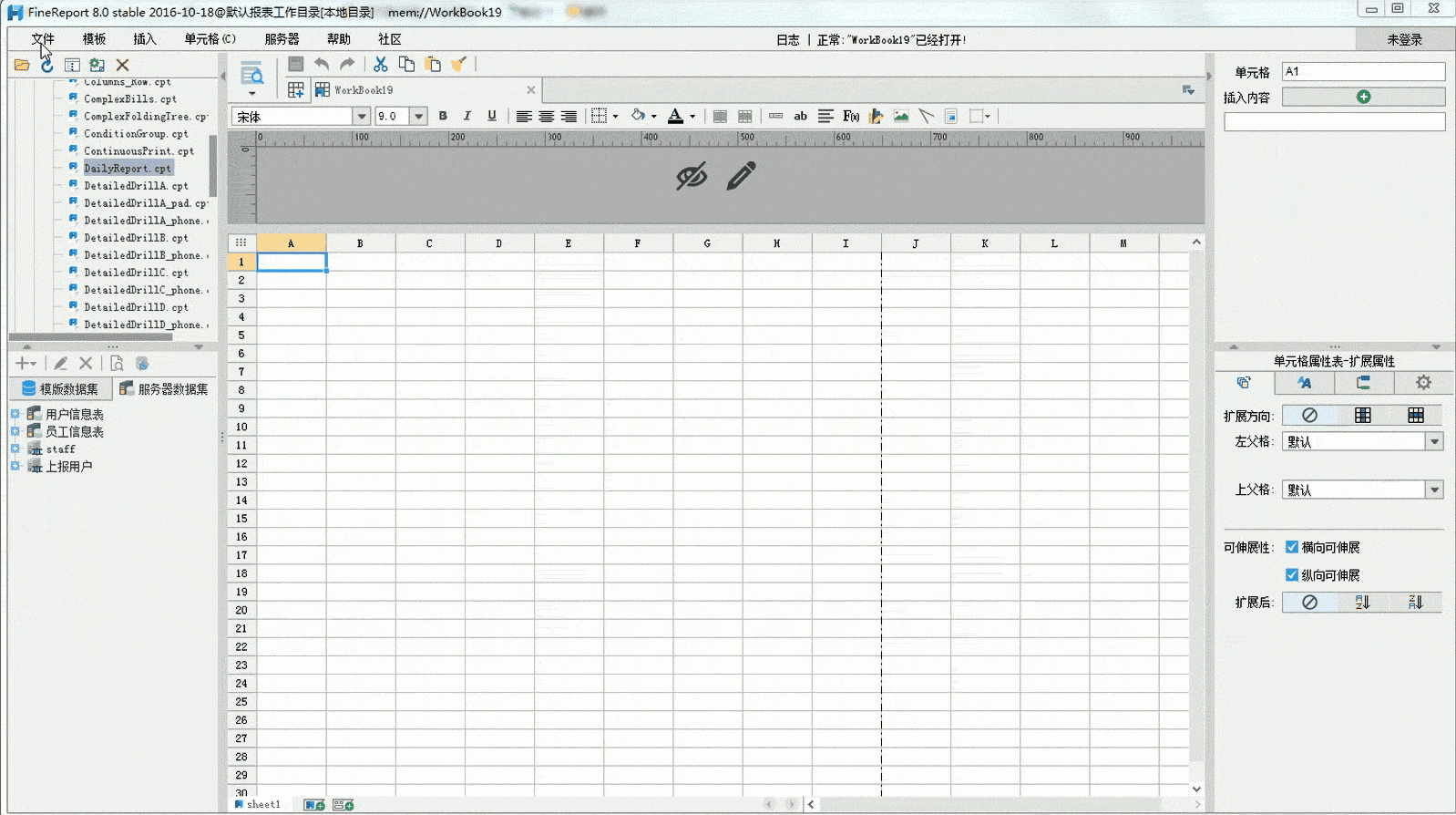This screenshot has width=1456, height=815.
Task: Click the new workbook grid icon
Action: [x=296, y=89]
